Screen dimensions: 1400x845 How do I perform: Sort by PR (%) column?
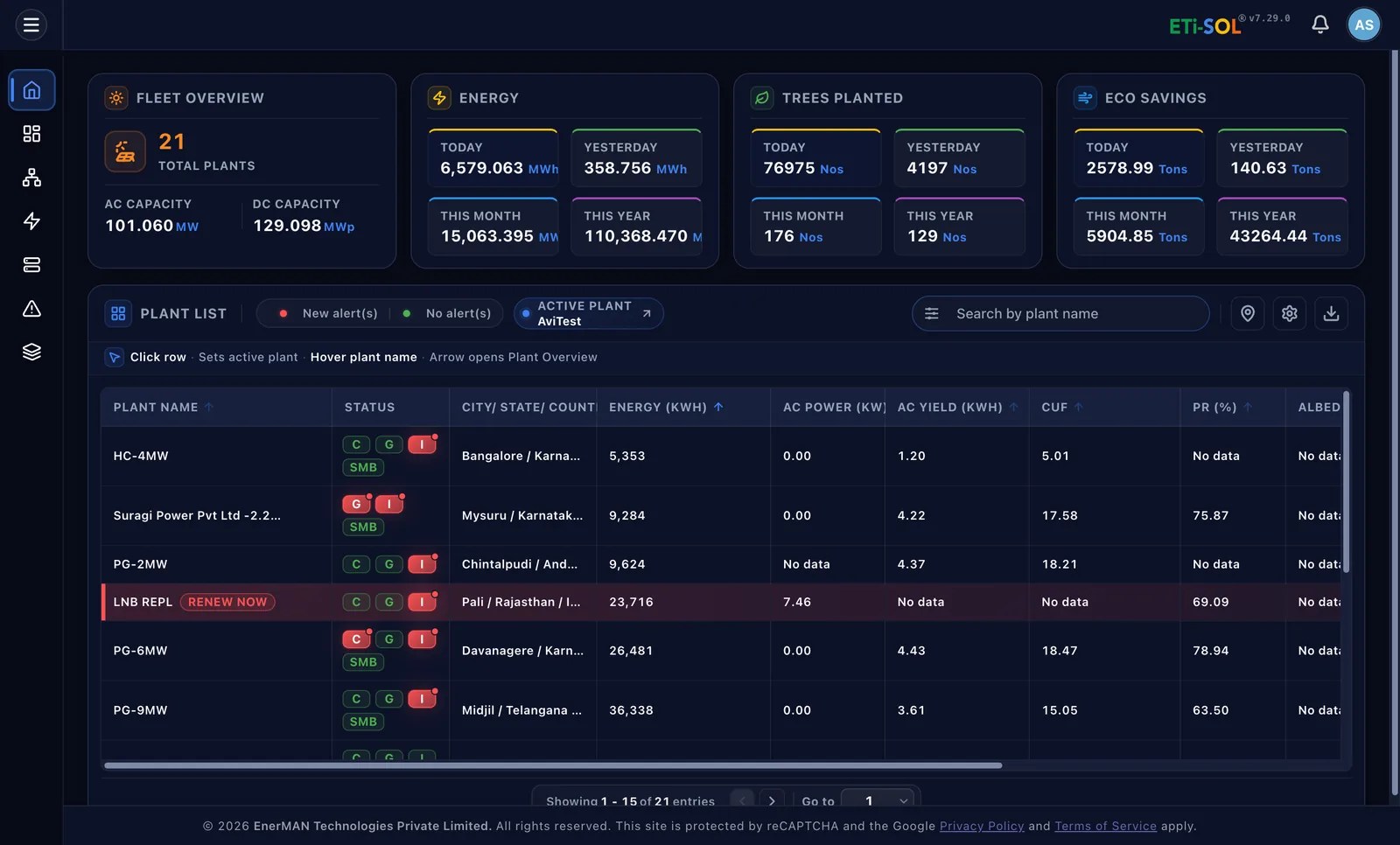click(1222, 407)
